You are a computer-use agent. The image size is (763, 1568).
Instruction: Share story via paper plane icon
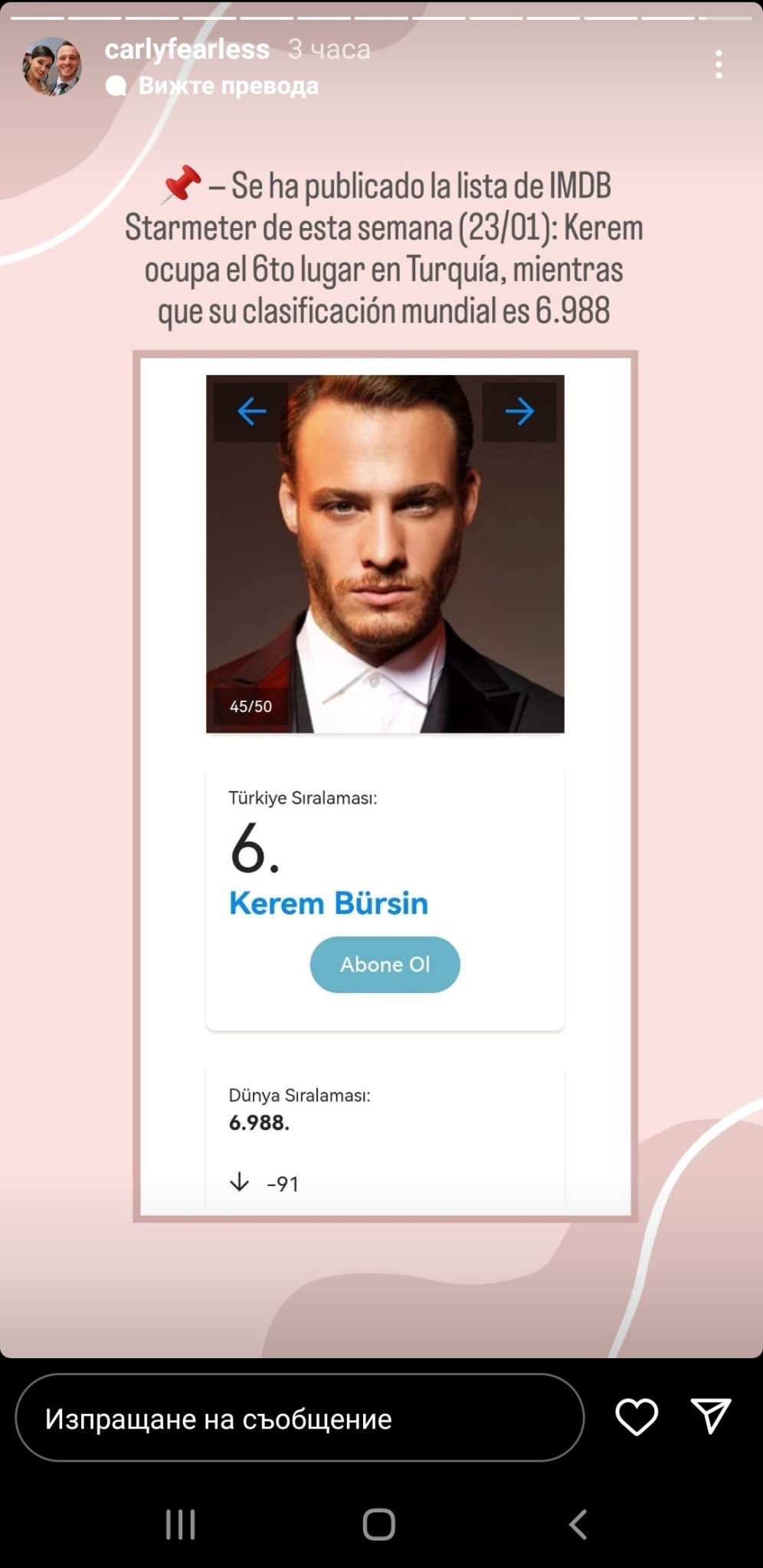(710, 1416)
